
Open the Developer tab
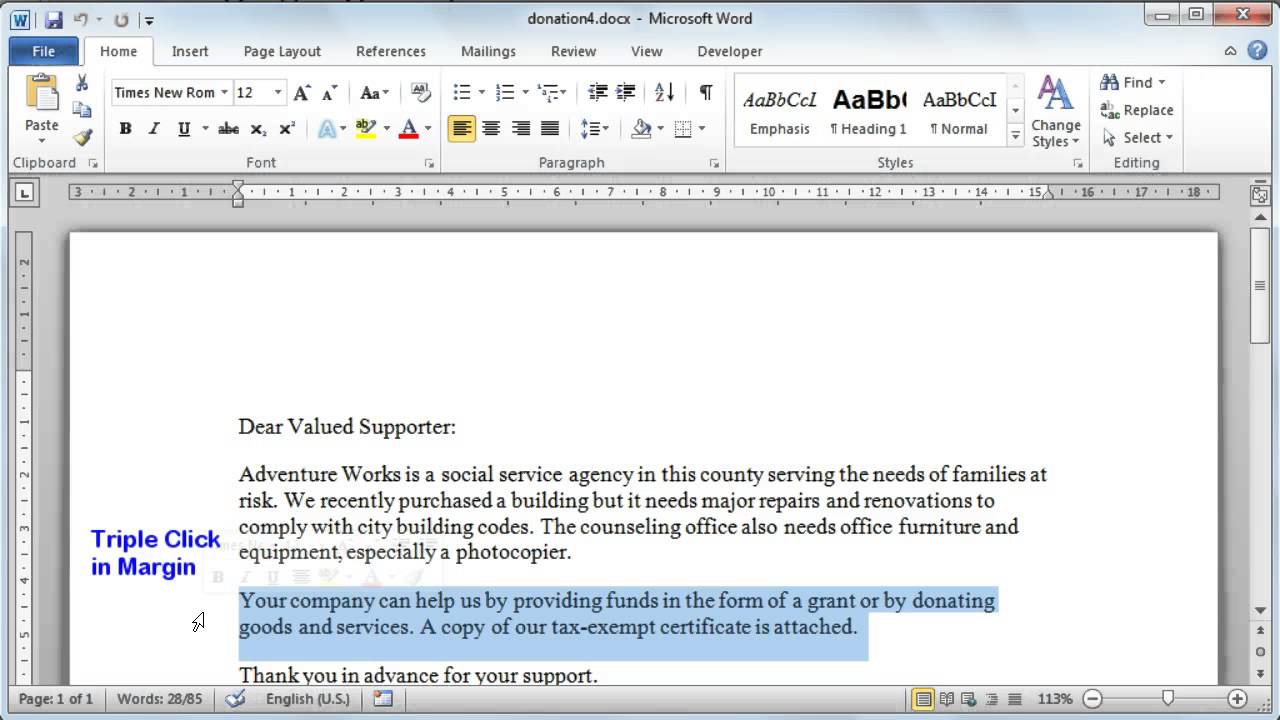pos(730,51)
